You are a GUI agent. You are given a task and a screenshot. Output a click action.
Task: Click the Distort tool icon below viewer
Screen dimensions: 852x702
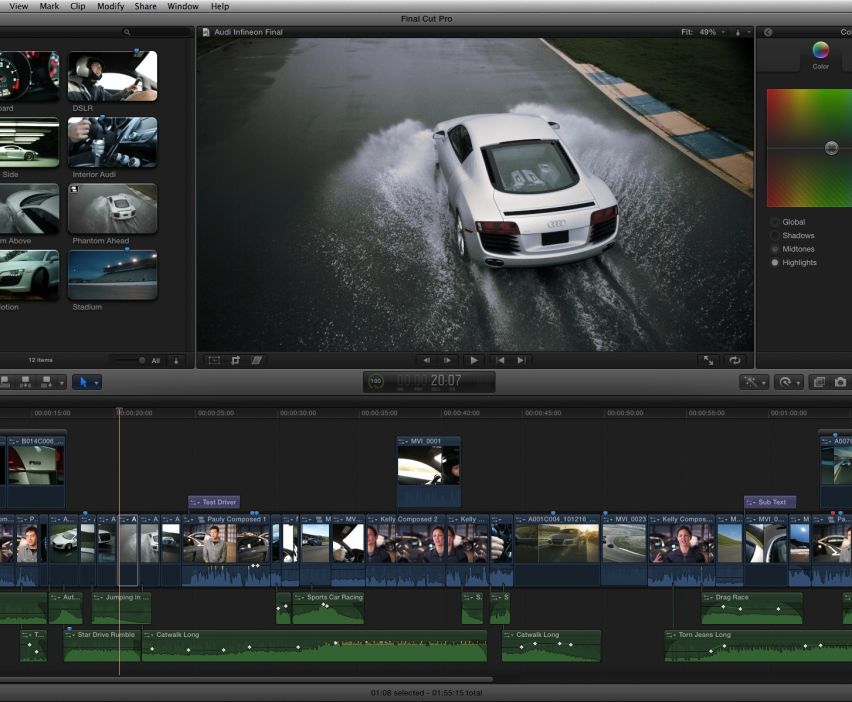click(257, 360)
